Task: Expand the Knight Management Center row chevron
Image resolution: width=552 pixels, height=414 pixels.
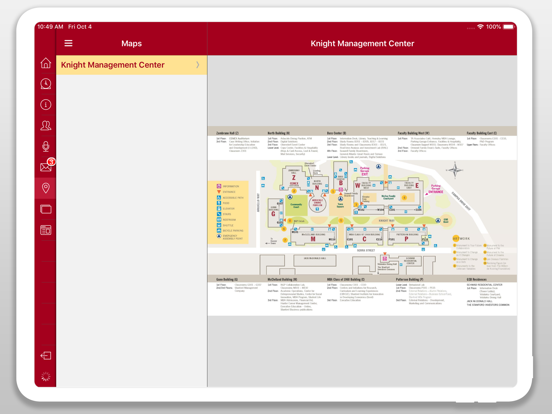Action: 198,65
